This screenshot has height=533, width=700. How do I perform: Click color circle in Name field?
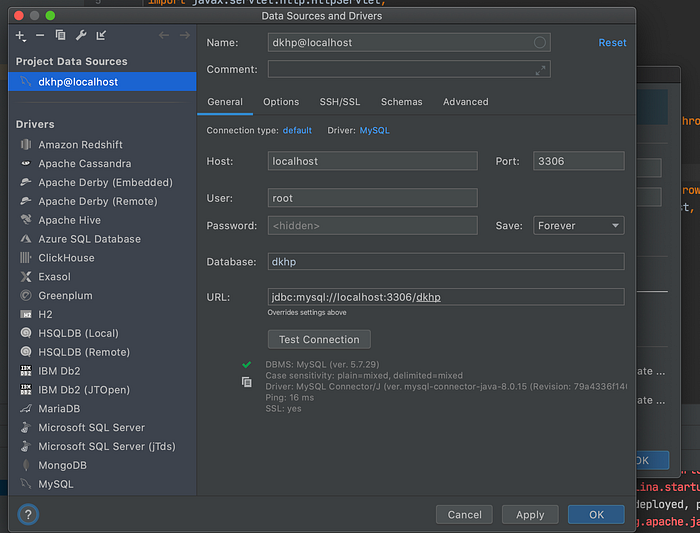click(x=539, y=42)
